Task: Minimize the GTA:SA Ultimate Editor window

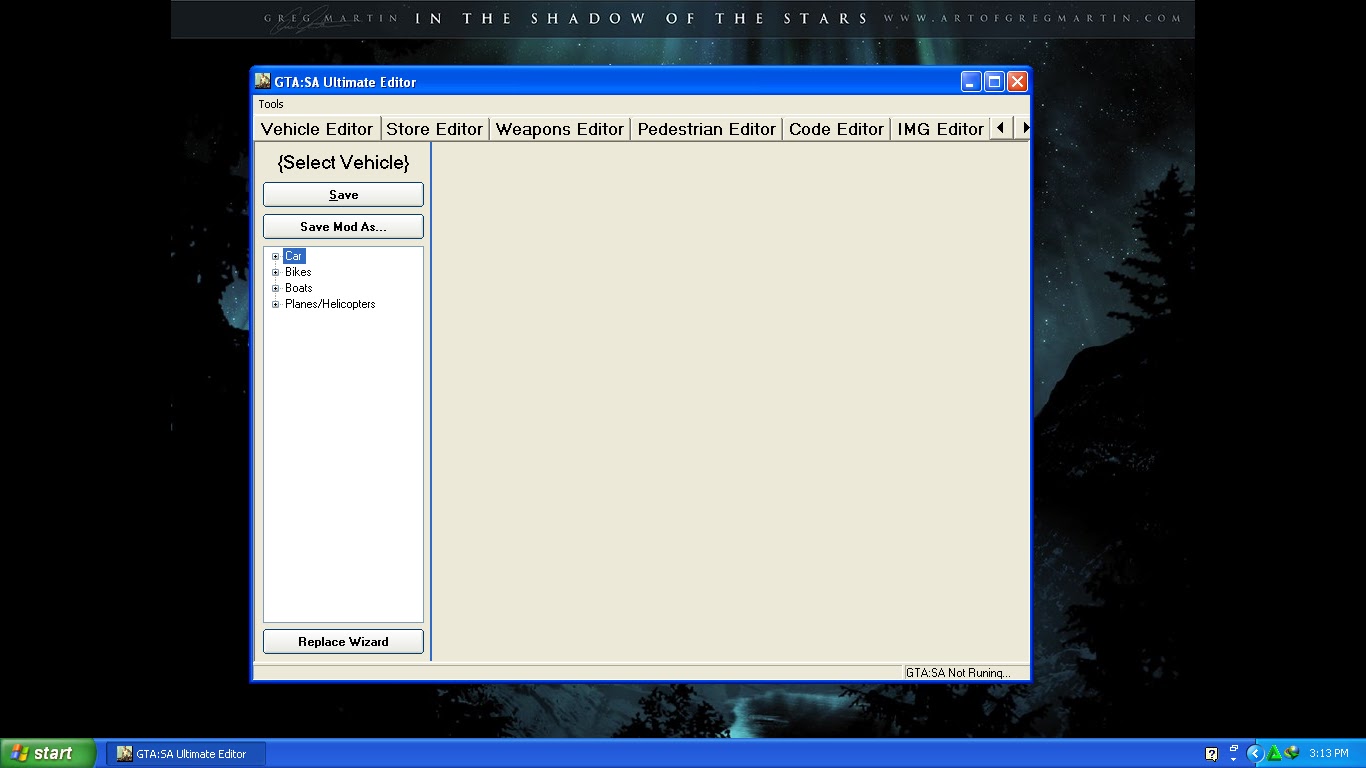Action: pyautogui.click(x=971, y=82)
